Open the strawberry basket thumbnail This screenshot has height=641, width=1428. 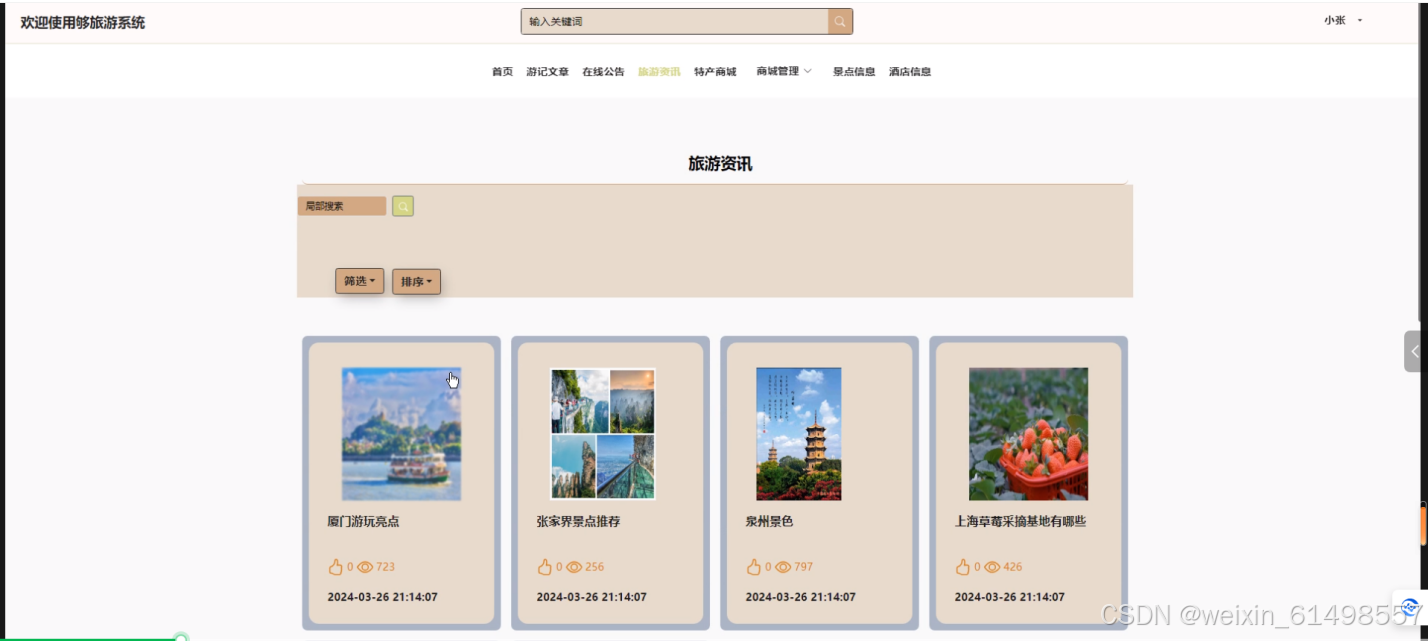click(x=1028, y=434)
